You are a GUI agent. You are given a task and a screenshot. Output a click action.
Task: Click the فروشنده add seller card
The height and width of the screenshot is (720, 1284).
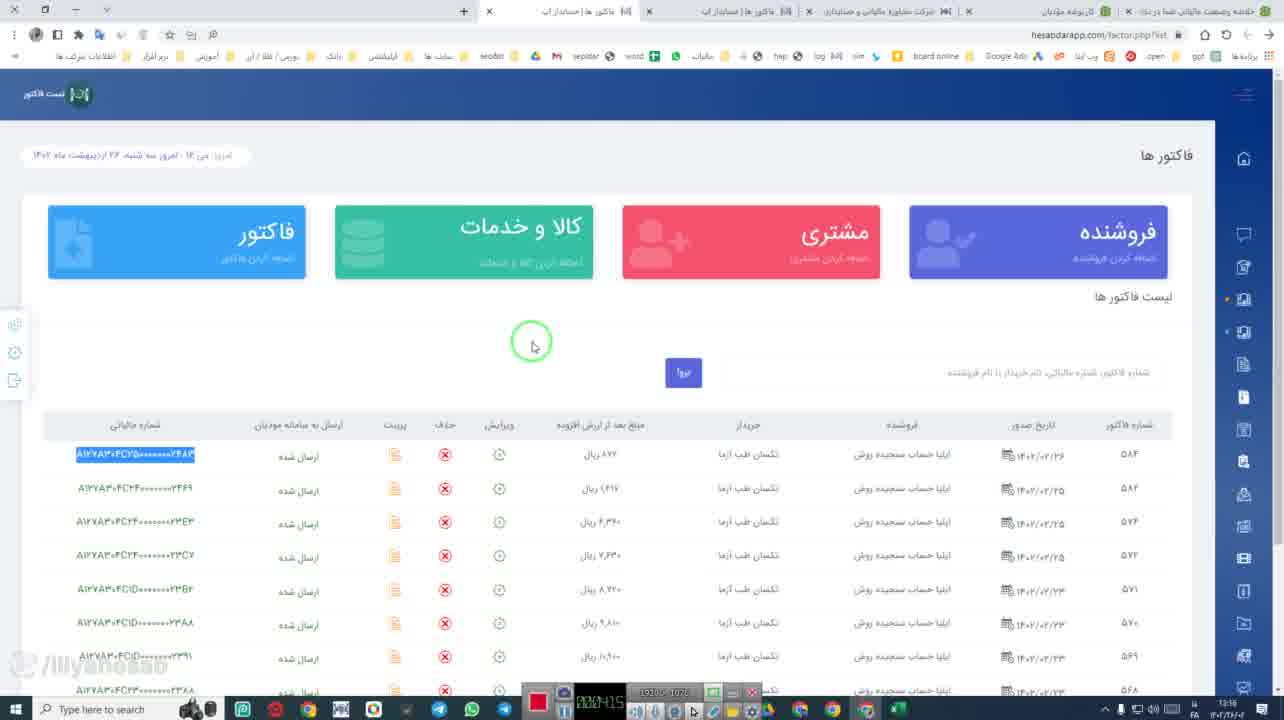[x=1038, y=242]
